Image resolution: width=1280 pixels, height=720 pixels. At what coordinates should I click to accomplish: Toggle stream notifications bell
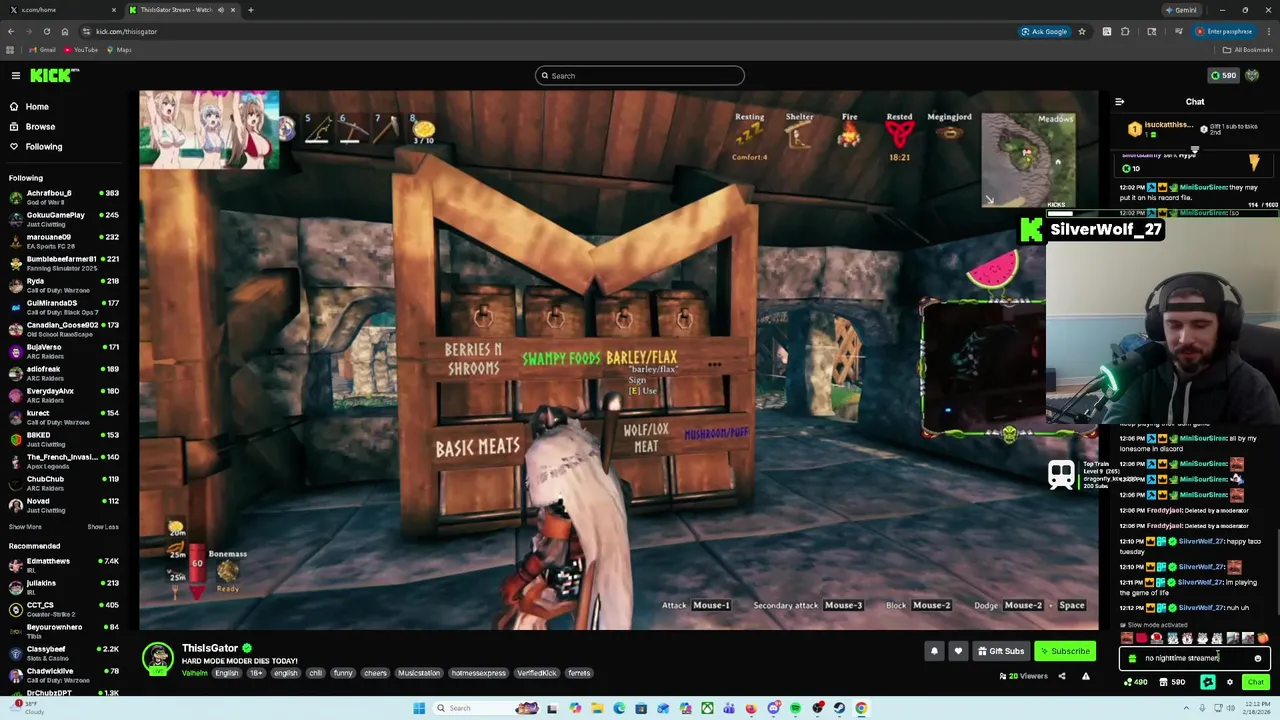click(934, 651)
